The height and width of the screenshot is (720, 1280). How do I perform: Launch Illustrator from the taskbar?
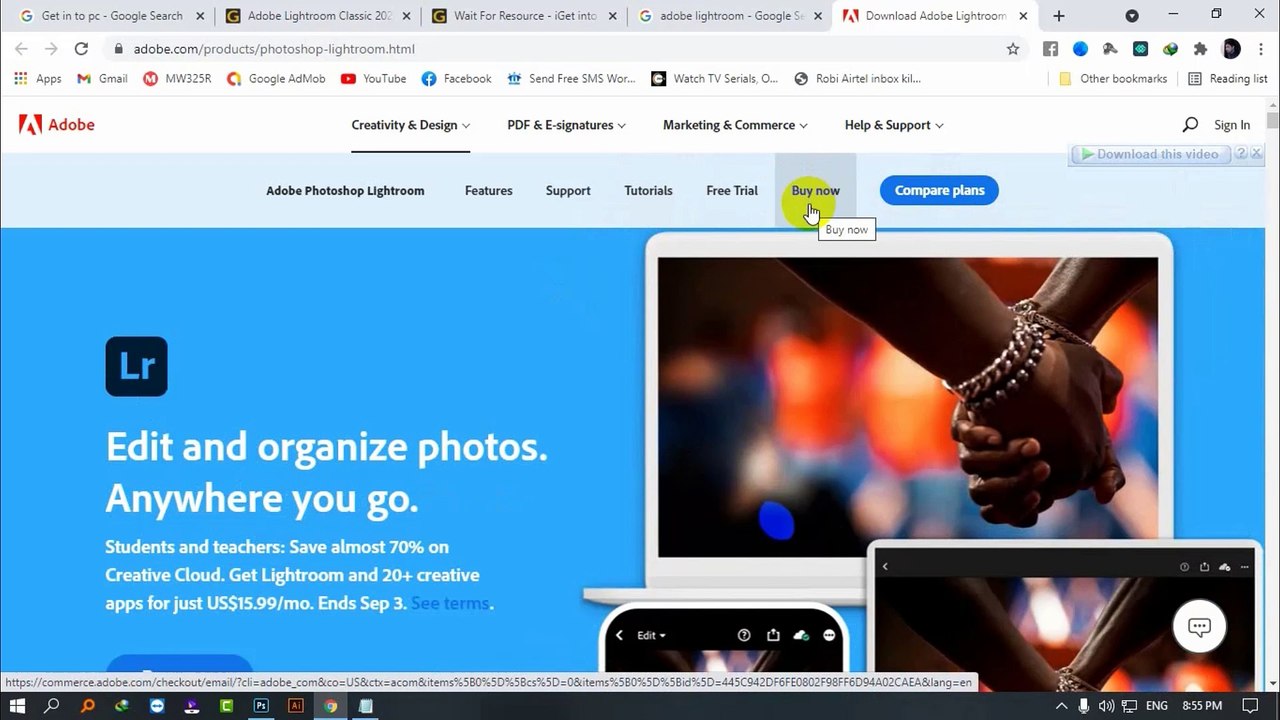coord(296,706)
